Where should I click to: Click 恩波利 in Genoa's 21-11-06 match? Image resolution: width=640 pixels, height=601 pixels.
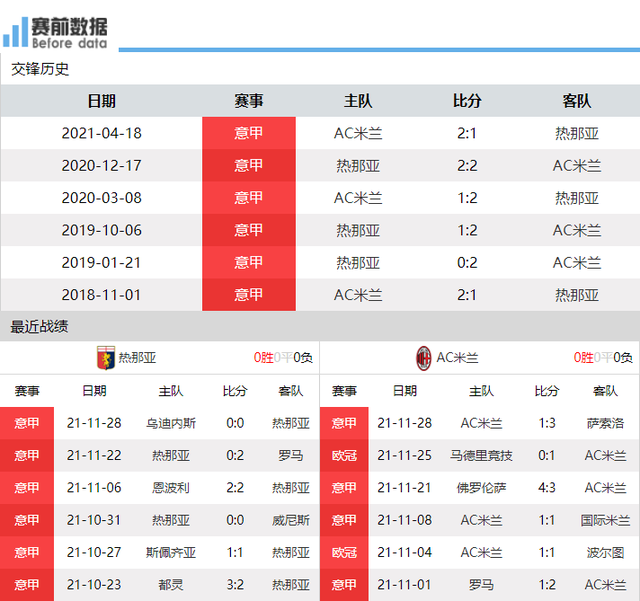pos(171,487)
